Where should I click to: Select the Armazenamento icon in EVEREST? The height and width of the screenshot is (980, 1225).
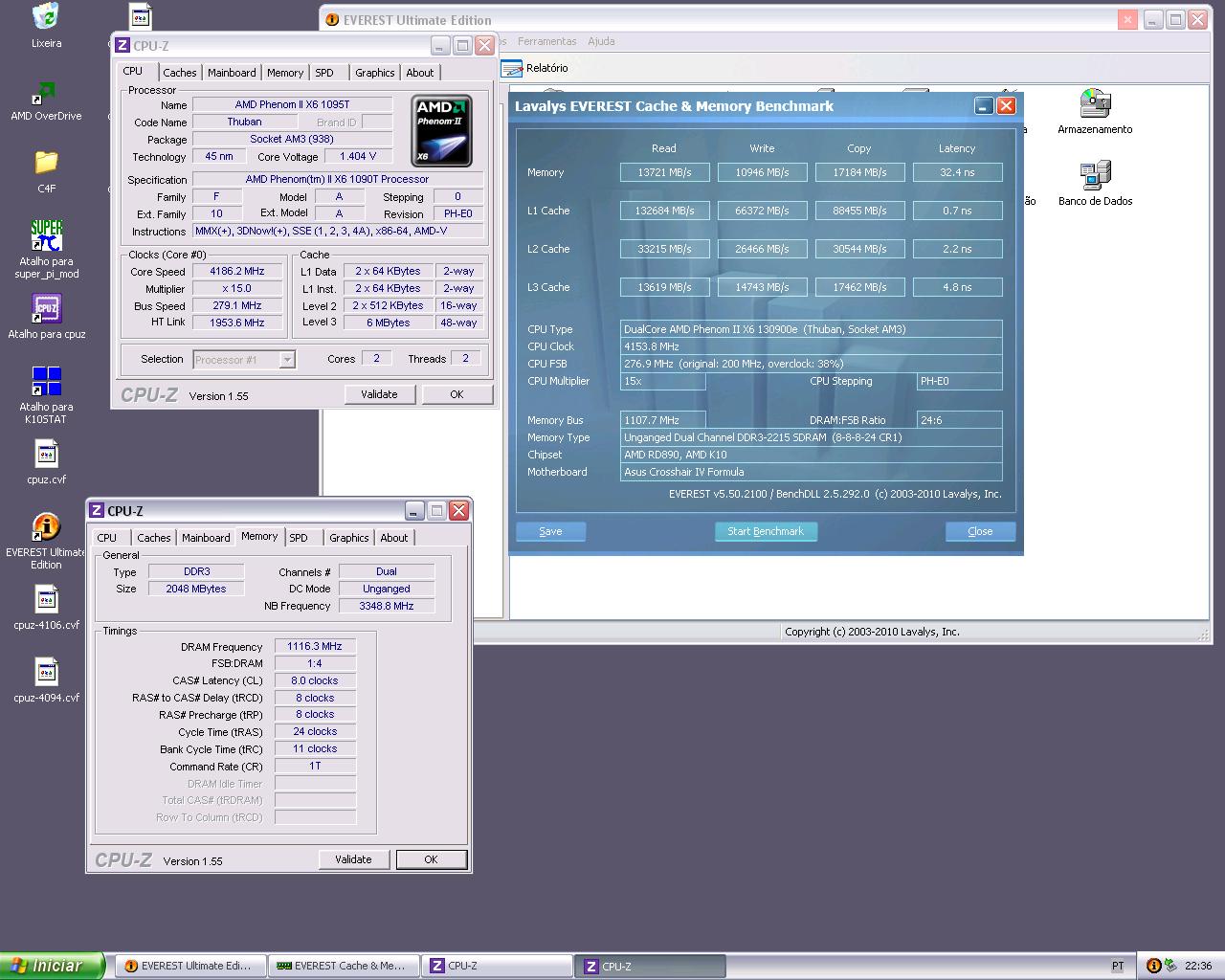(x=1094, y=104)
